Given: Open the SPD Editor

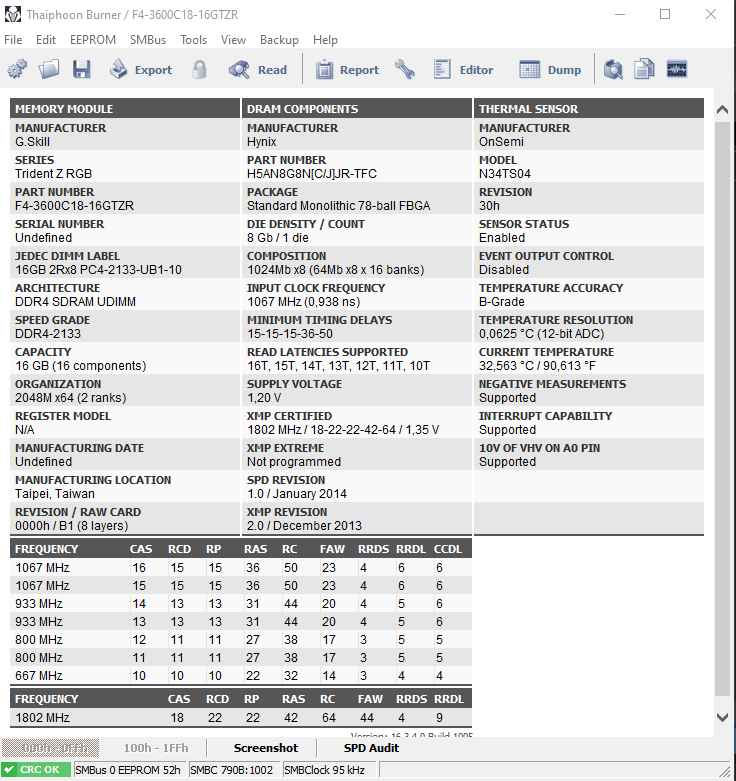Looking at the screenshot, I should tap(463, 70).
